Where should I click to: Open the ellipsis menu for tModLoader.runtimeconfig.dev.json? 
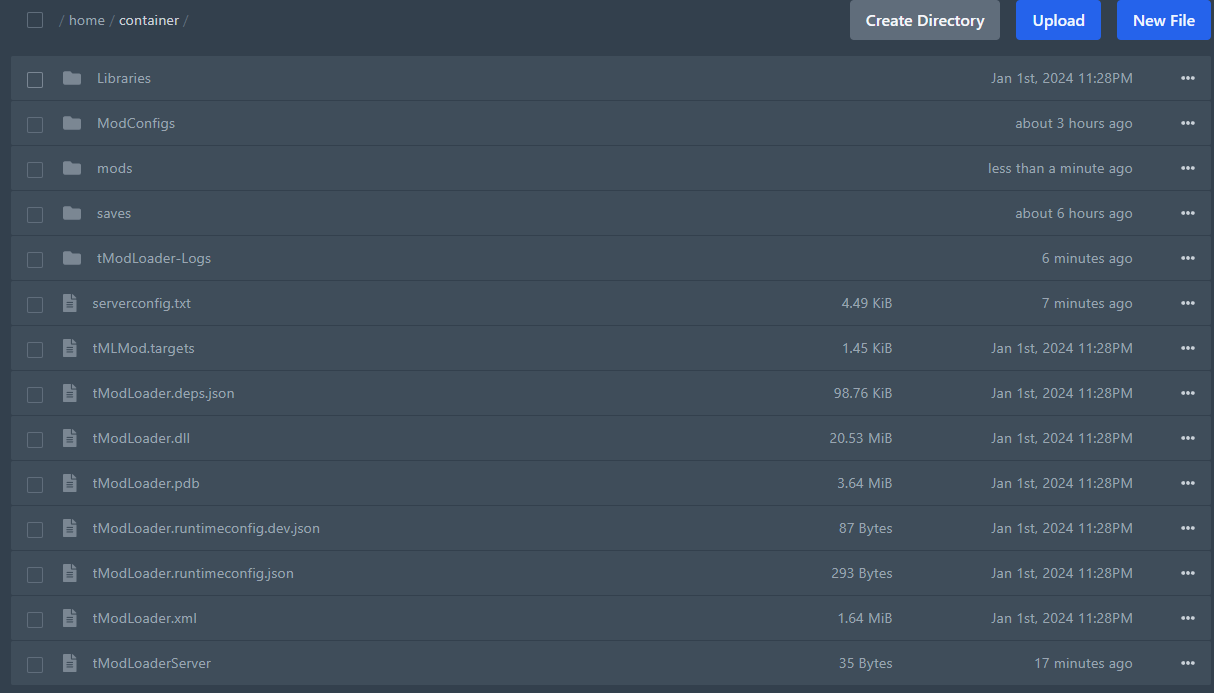1188,528
